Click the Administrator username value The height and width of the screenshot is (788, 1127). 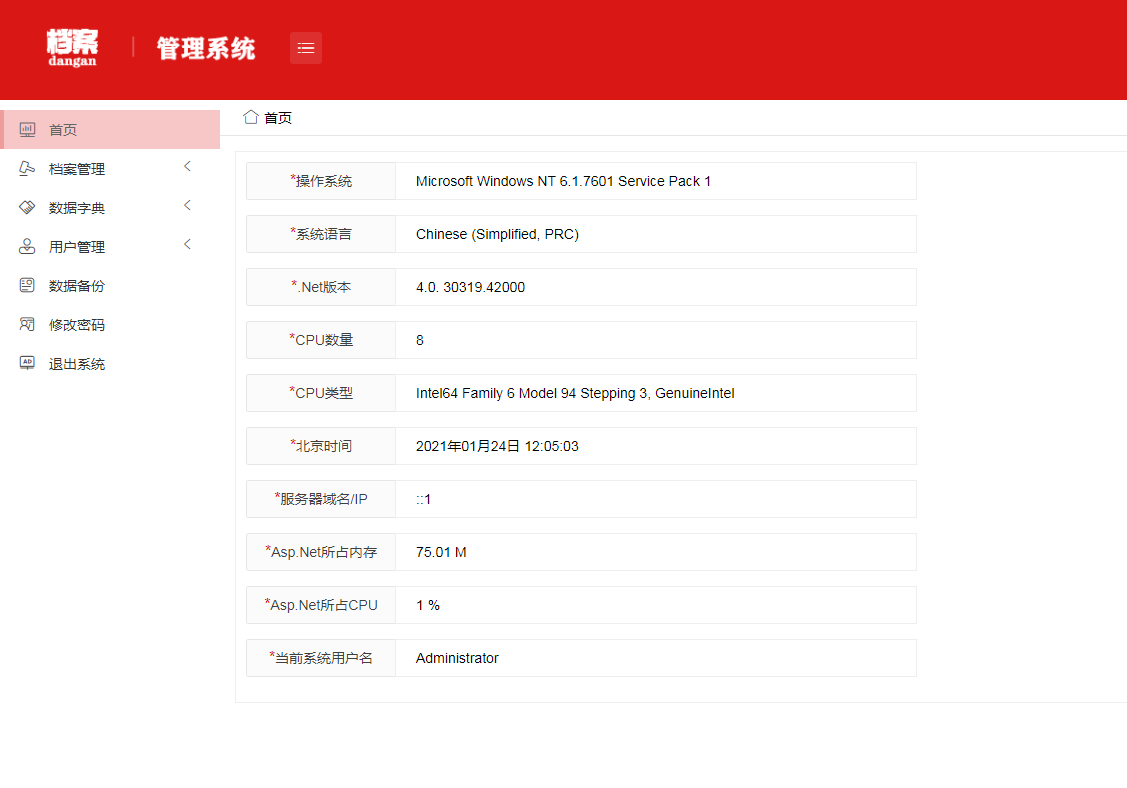pyautogui.click(x=655, y=658)
